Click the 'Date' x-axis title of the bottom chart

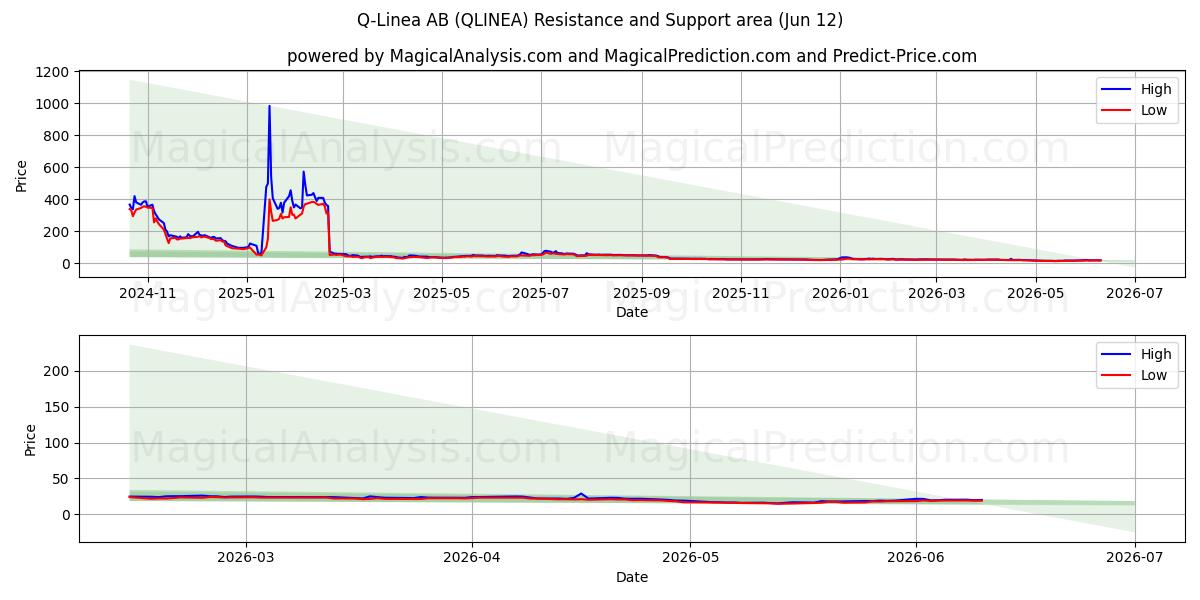pyautogui.click(x=631, y=577)
